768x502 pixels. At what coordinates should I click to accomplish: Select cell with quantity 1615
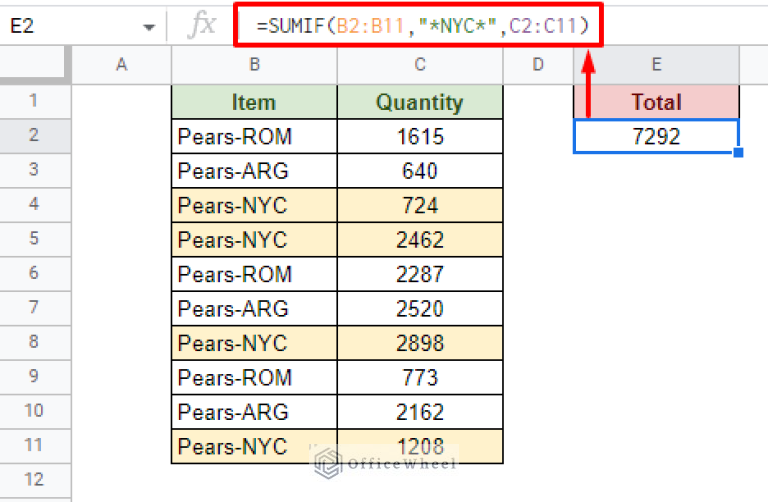(420, 136)
